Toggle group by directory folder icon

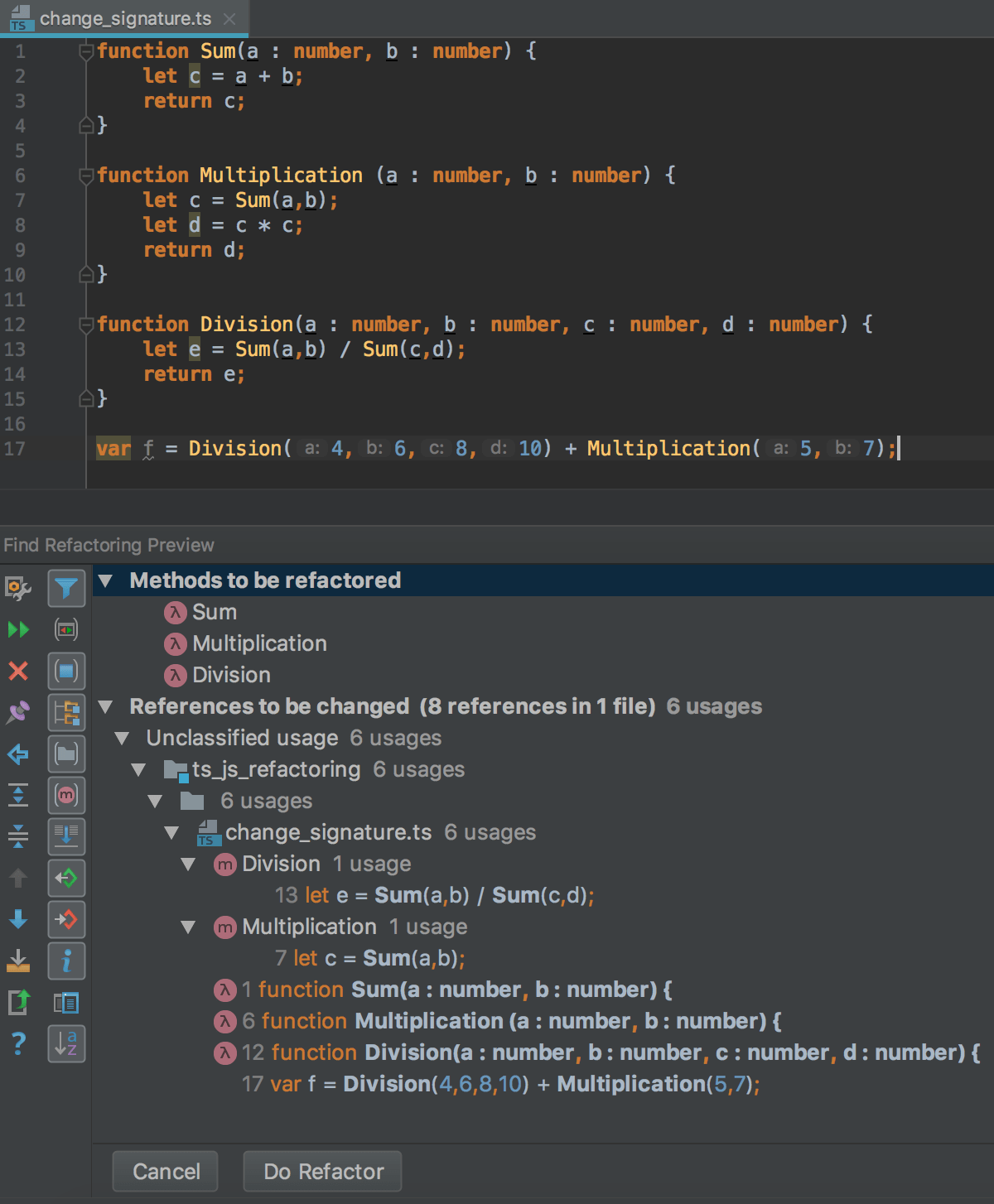pyautogui.click(x=66, y=754)
